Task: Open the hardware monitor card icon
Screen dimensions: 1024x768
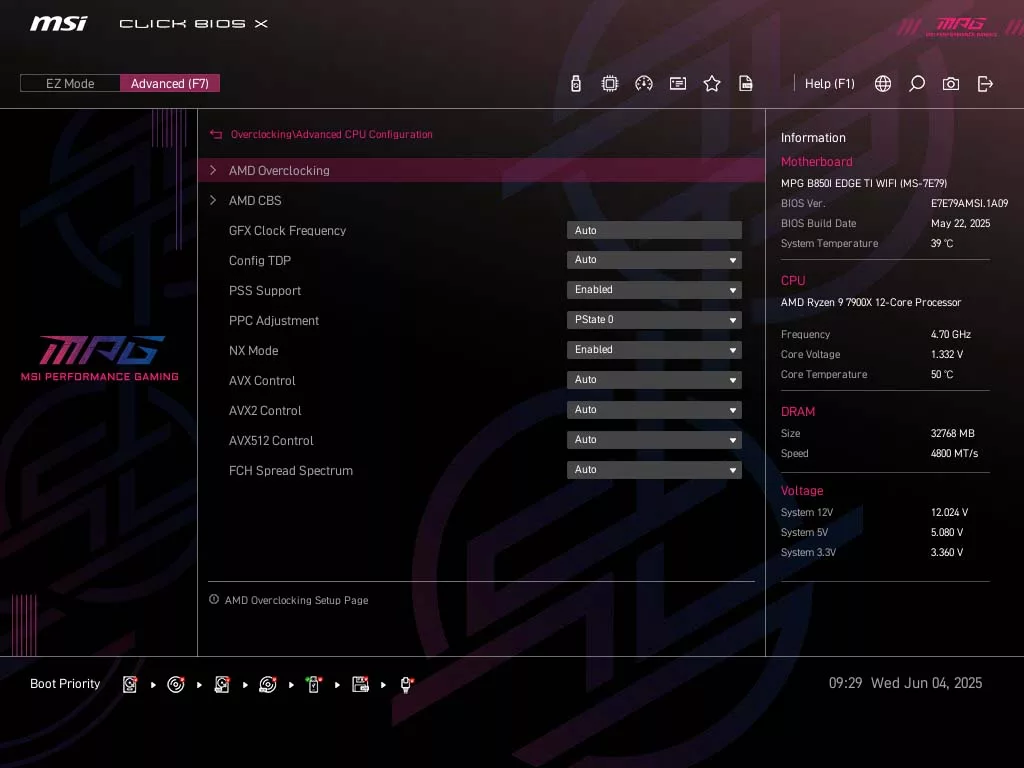Action: click(678, 84)
